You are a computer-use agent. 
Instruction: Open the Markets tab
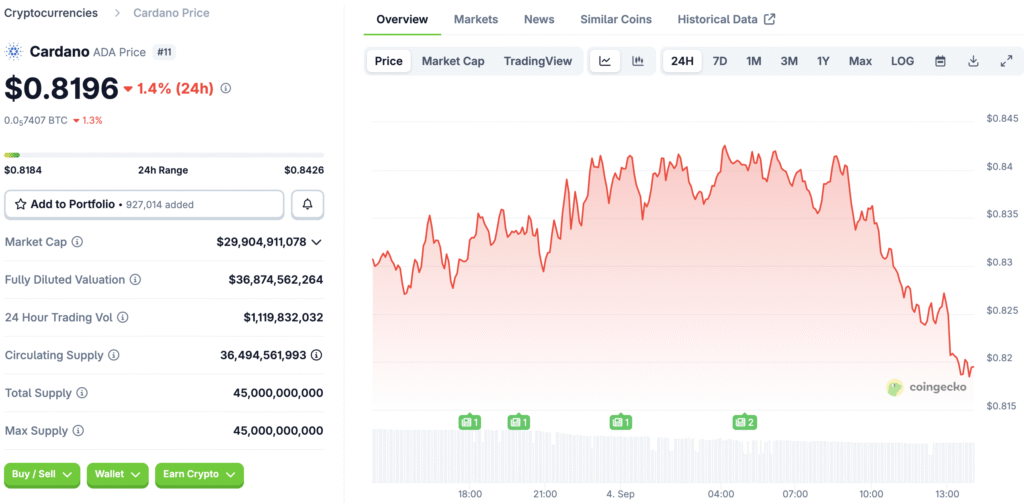click(476, 19)
